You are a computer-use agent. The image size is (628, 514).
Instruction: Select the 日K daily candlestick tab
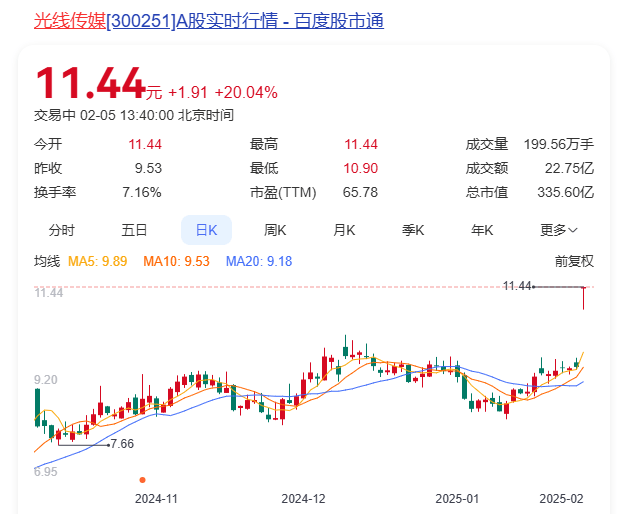206,230
